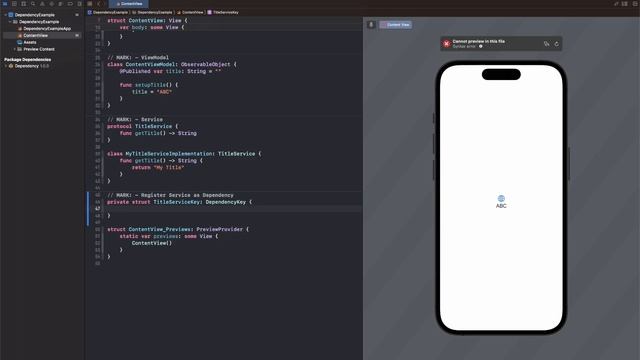The image size is (640, 360).
Task: Open the Issue navigator warning icon
Action: click(42, 4)
